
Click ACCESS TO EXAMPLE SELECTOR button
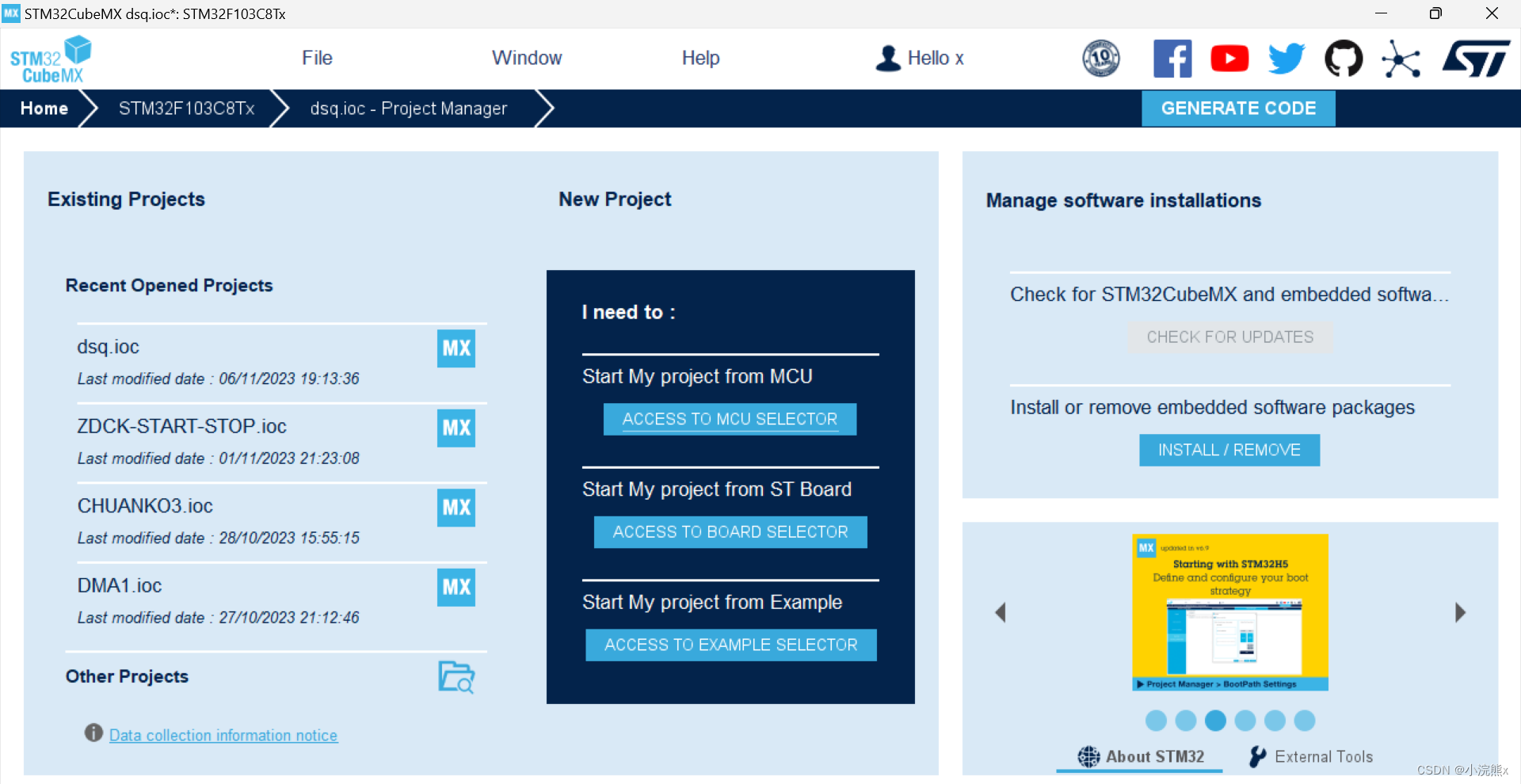pyautogui.click(x=731, y=645)
